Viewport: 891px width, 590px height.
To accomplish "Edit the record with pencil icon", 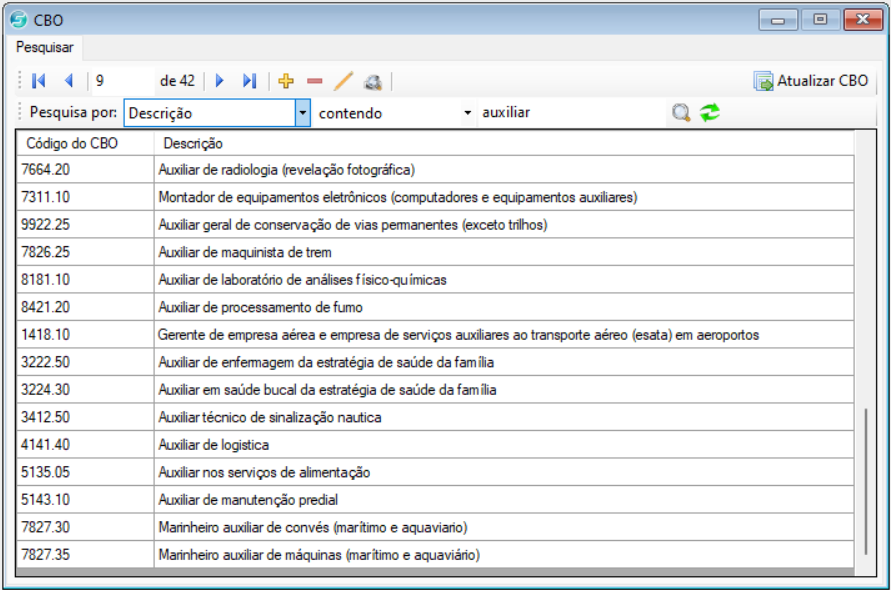I will pyautogui.click(x=343, y=81).
